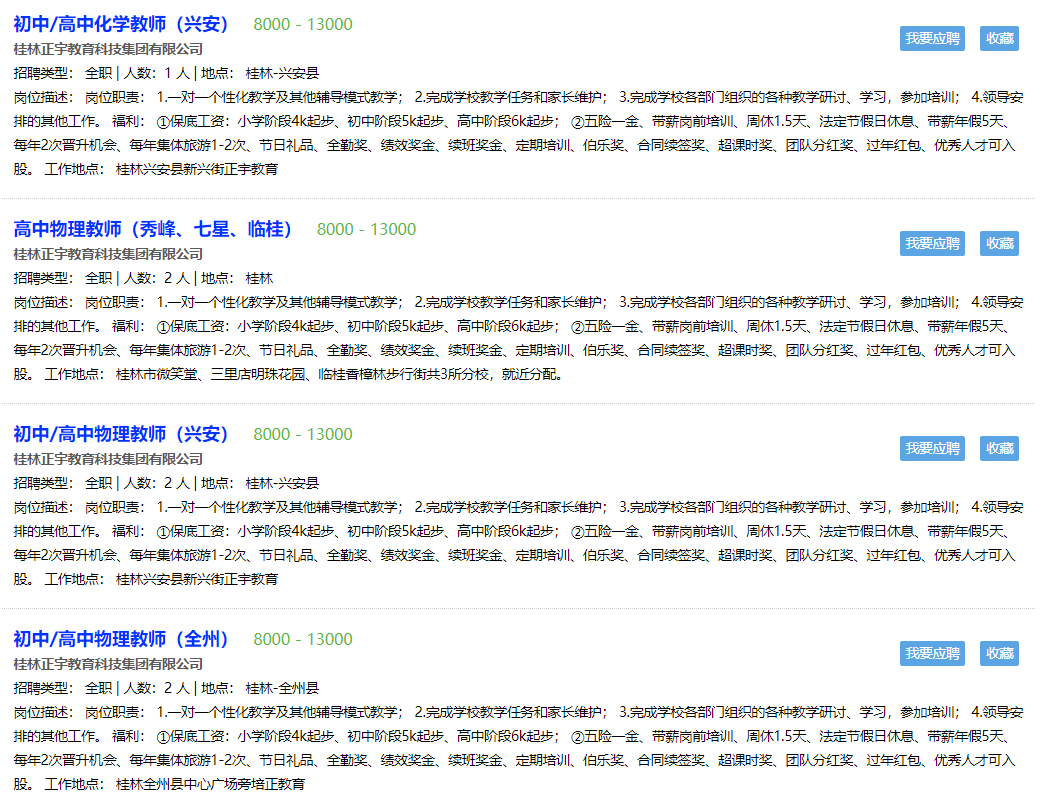Image resolution: width=1052 pixels, height=795 pixels.
Task: Click salary 8000 - 13000 of 高中物理教师(秀峰、七星、临桂)
Action: (x=366, y=229)
